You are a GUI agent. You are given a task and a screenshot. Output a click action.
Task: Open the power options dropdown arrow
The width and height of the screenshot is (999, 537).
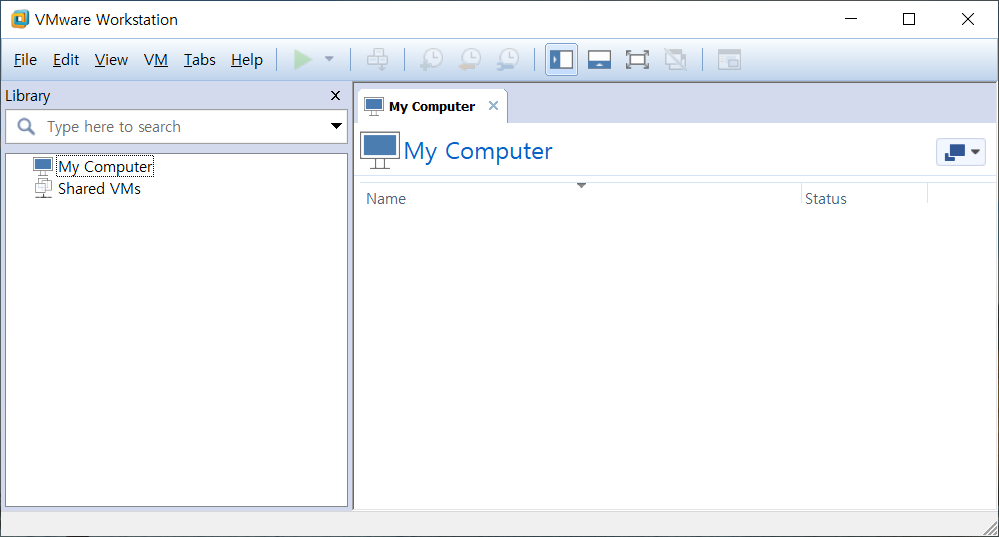(329, 59)
